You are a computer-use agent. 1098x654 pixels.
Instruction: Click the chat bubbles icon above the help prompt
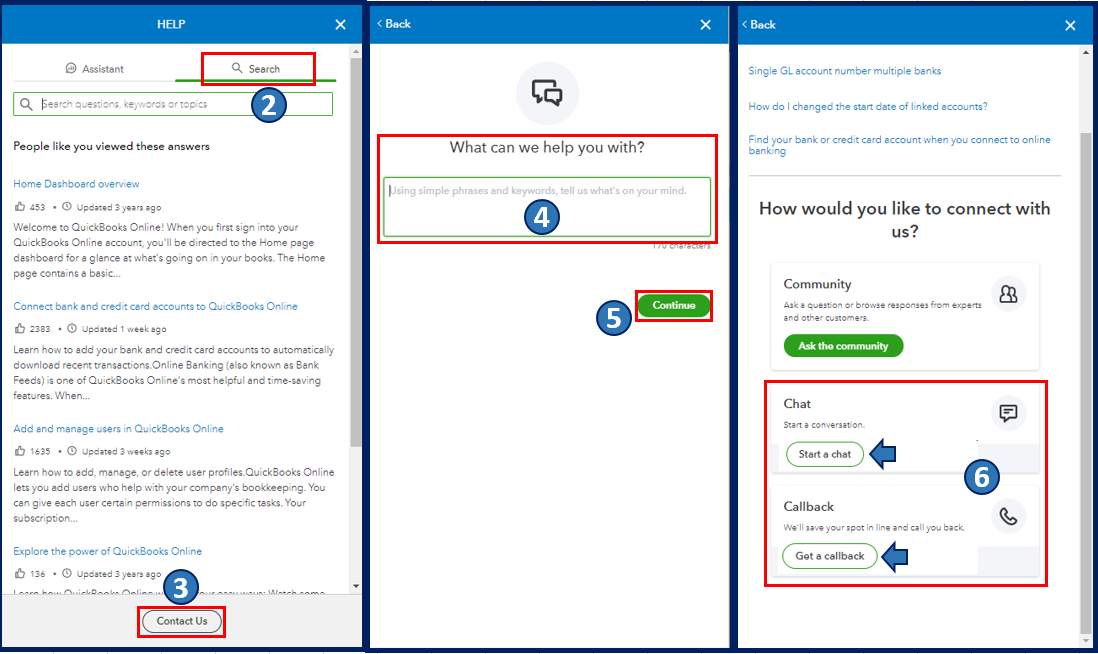(x=547, y=93)
